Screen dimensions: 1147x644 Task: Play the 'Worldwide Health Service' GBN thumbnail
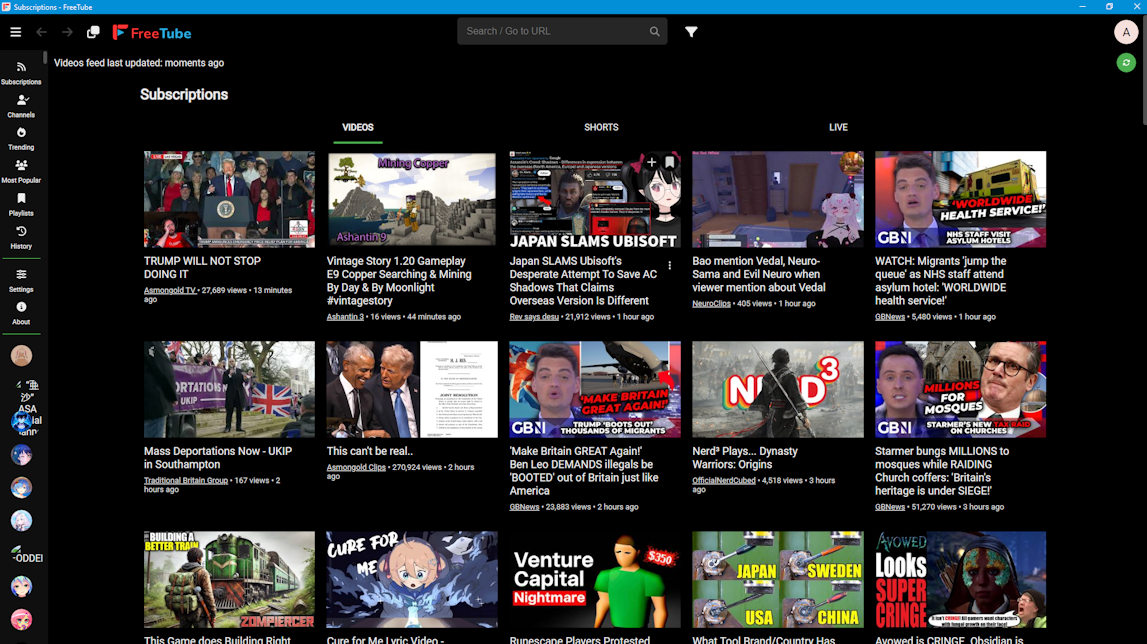pos(960,199)
